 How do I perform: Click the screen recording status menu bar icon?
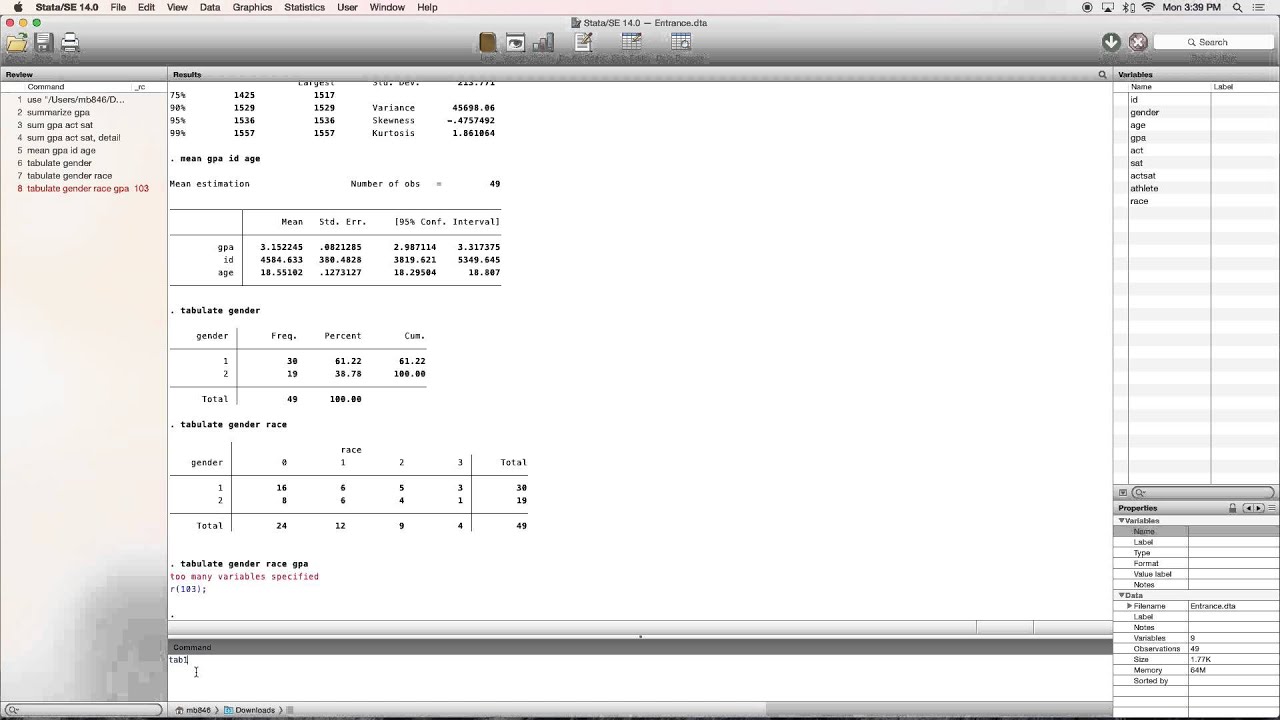(1088, 7)
